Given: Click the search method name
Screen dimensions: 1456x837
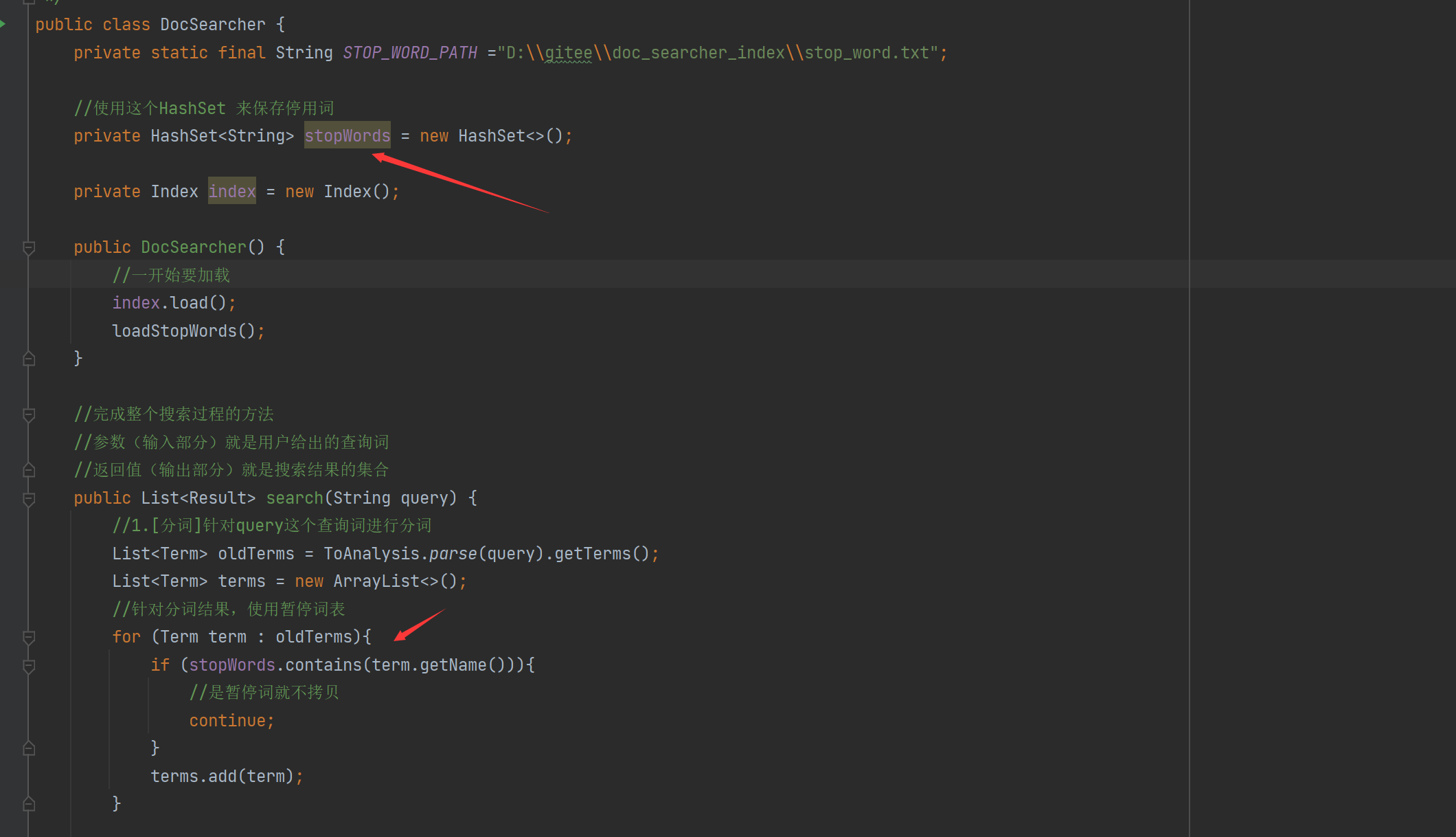Looking at the screenshot, I should click(x=295, y=498).
